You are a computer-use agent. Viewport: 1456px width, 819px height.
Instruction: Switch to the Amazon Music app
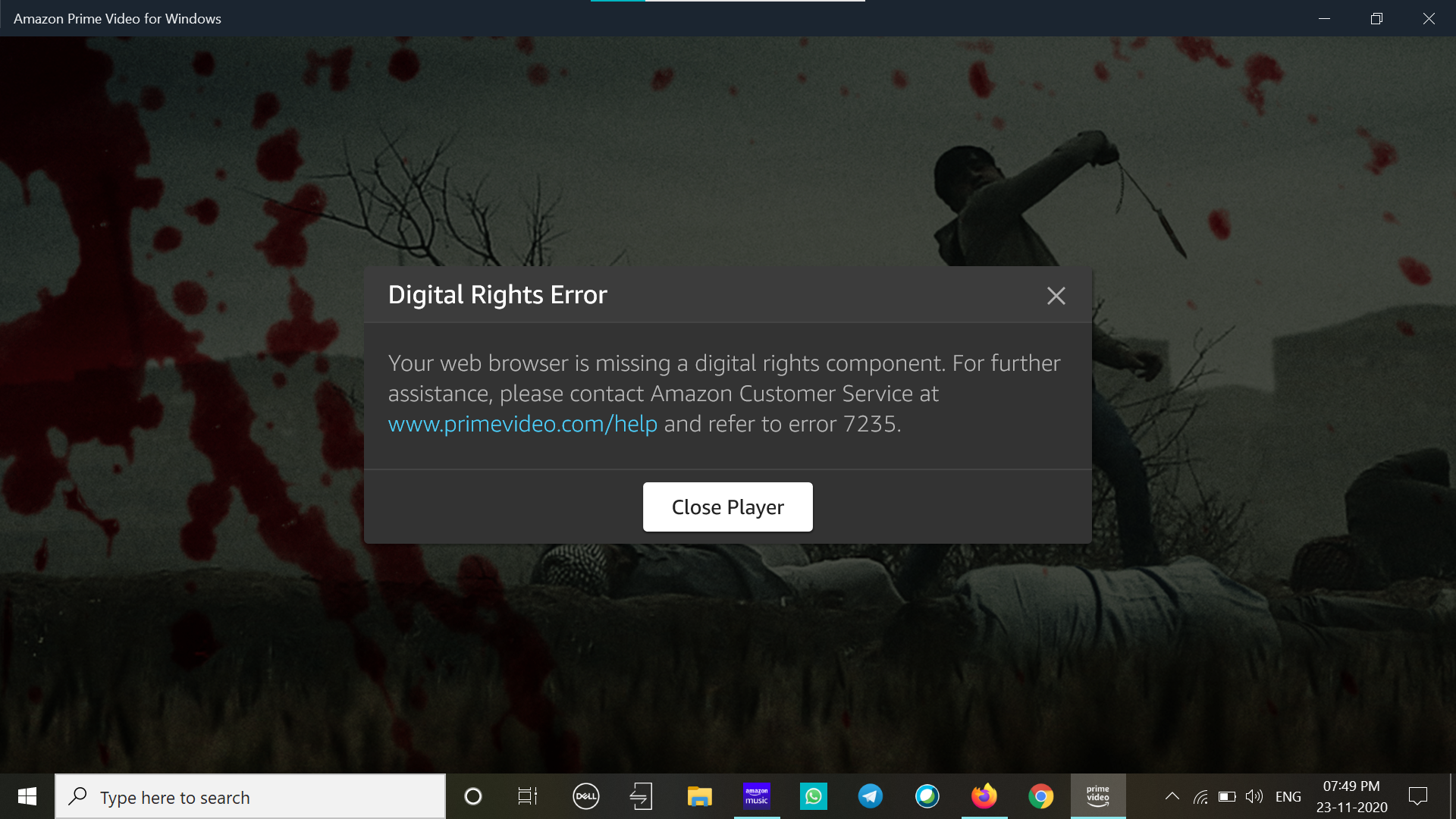[x=756, y=796]
